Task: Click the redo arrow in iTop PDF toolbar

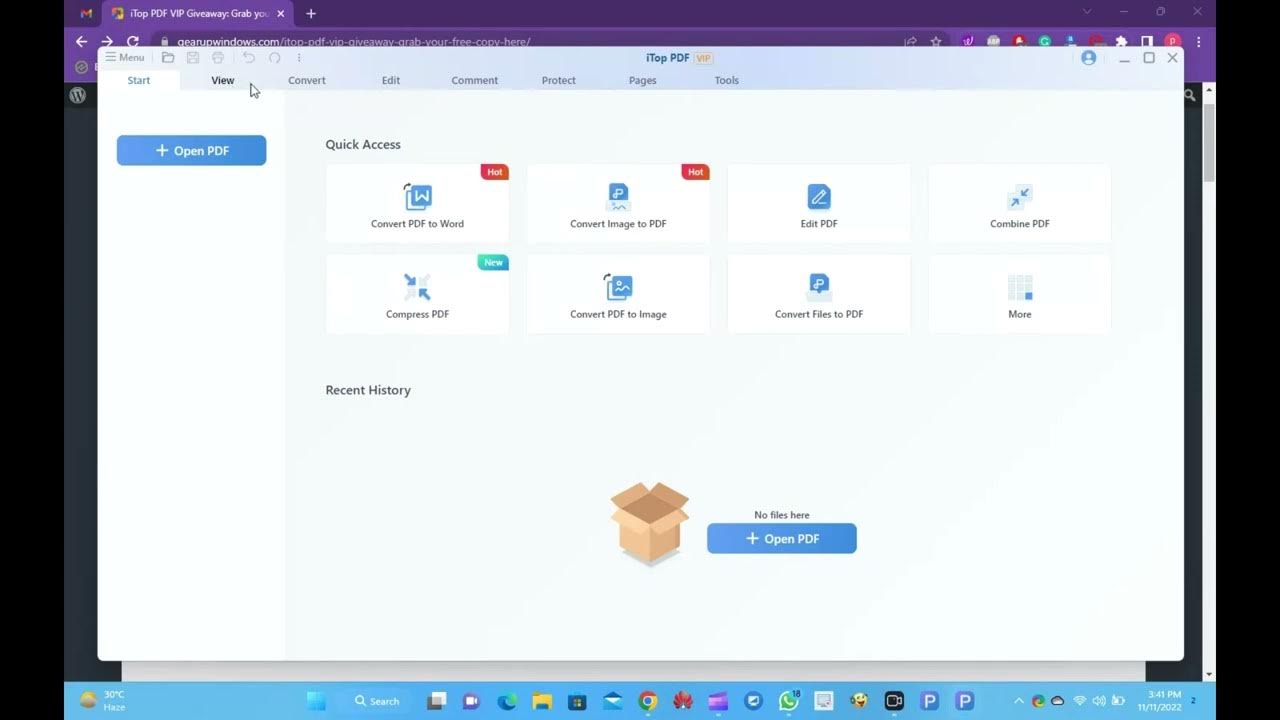Action: [274, 58]
